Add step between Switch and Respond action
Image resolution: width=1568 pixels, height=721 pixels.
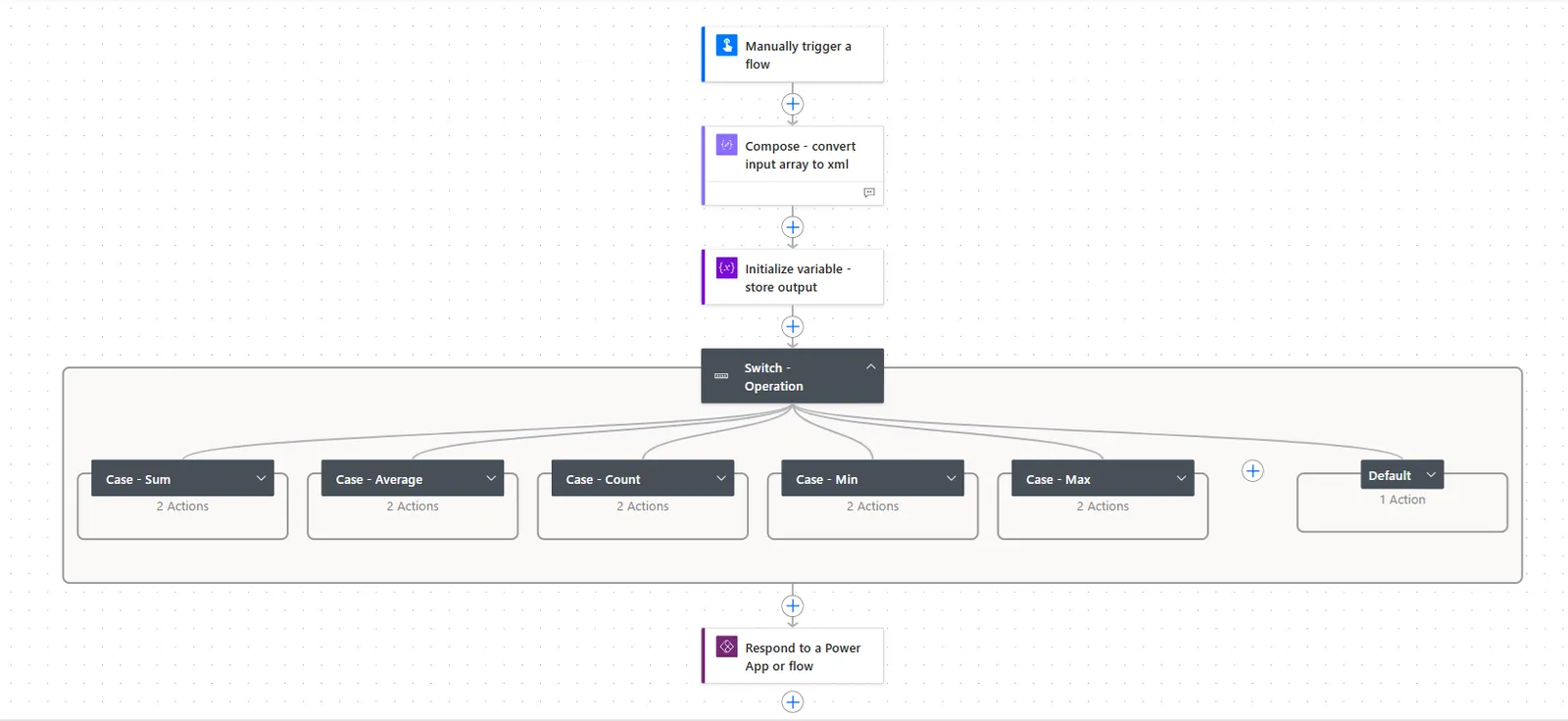(793, 605)
